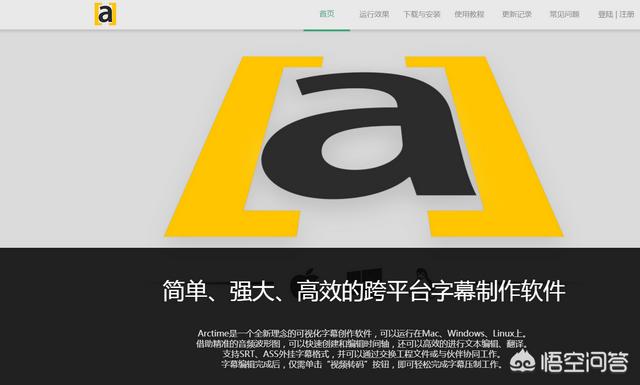Open the 首页 home tab
The width and height of the screenshot is (640, 385).
(x=327, y=14)
